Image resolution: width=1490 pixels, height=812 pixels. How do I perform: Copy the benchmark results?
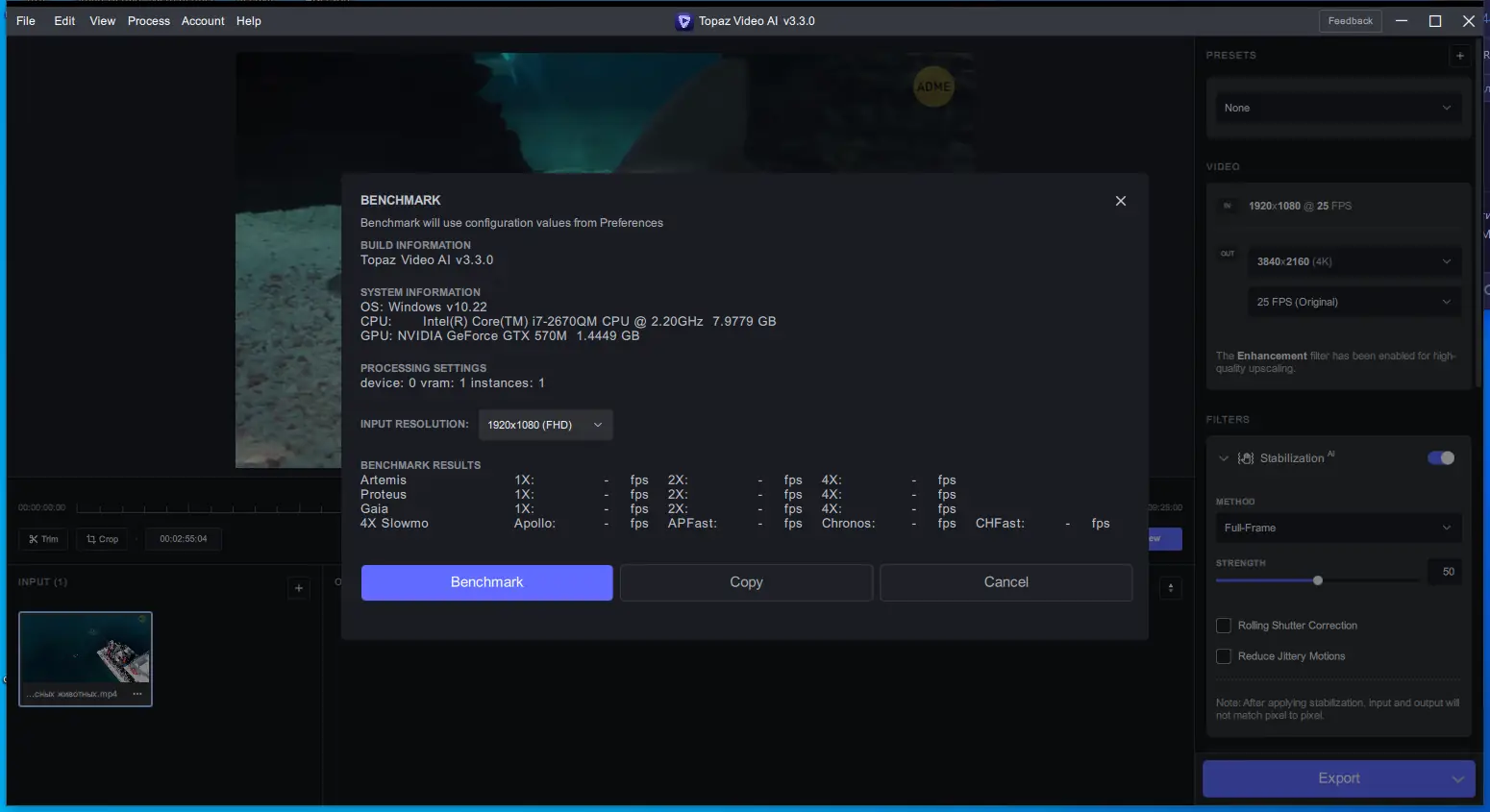pos(746,582)
